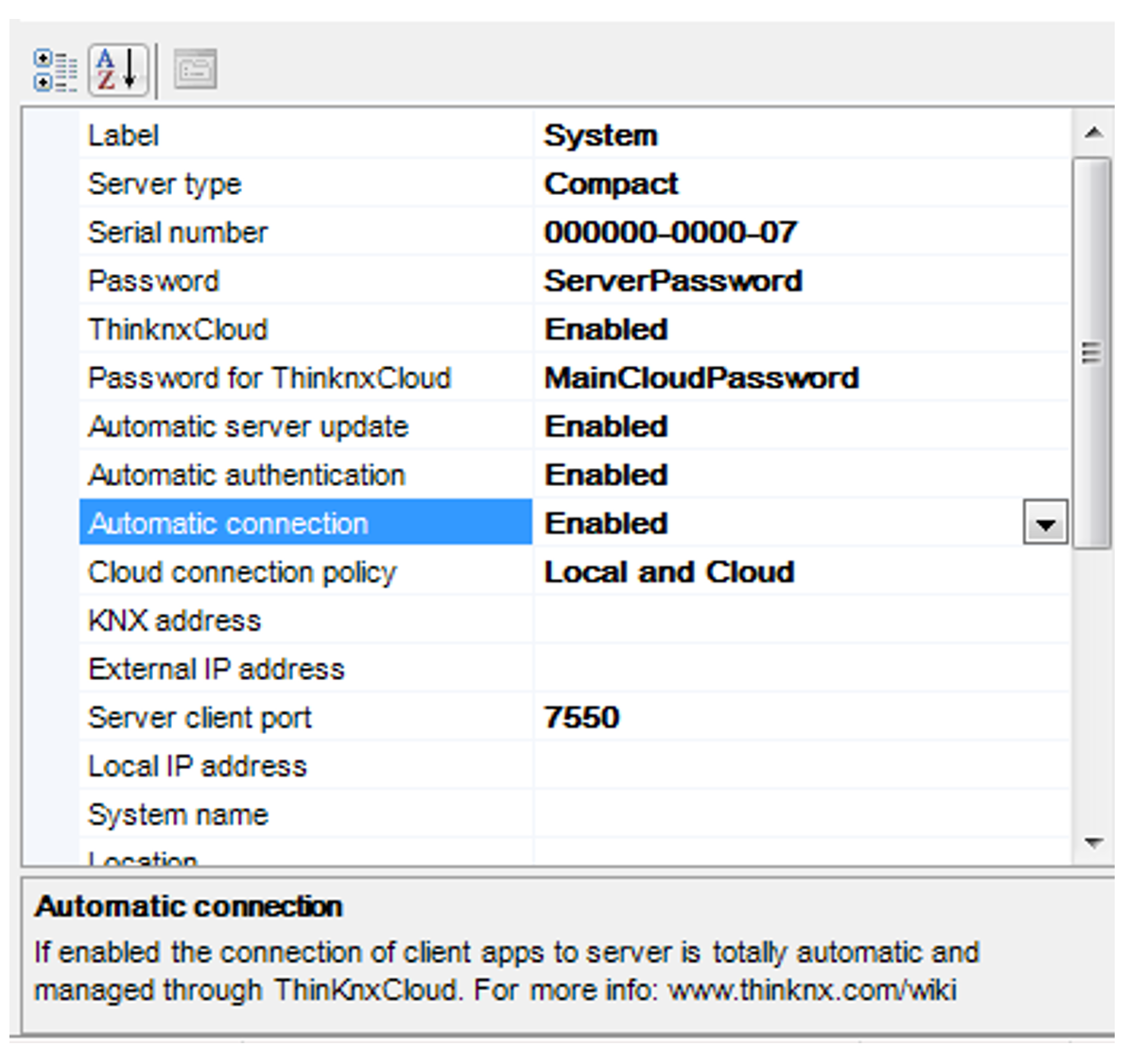
Task: Edit the Server client port 7550
Action: [x=581, y=717]
